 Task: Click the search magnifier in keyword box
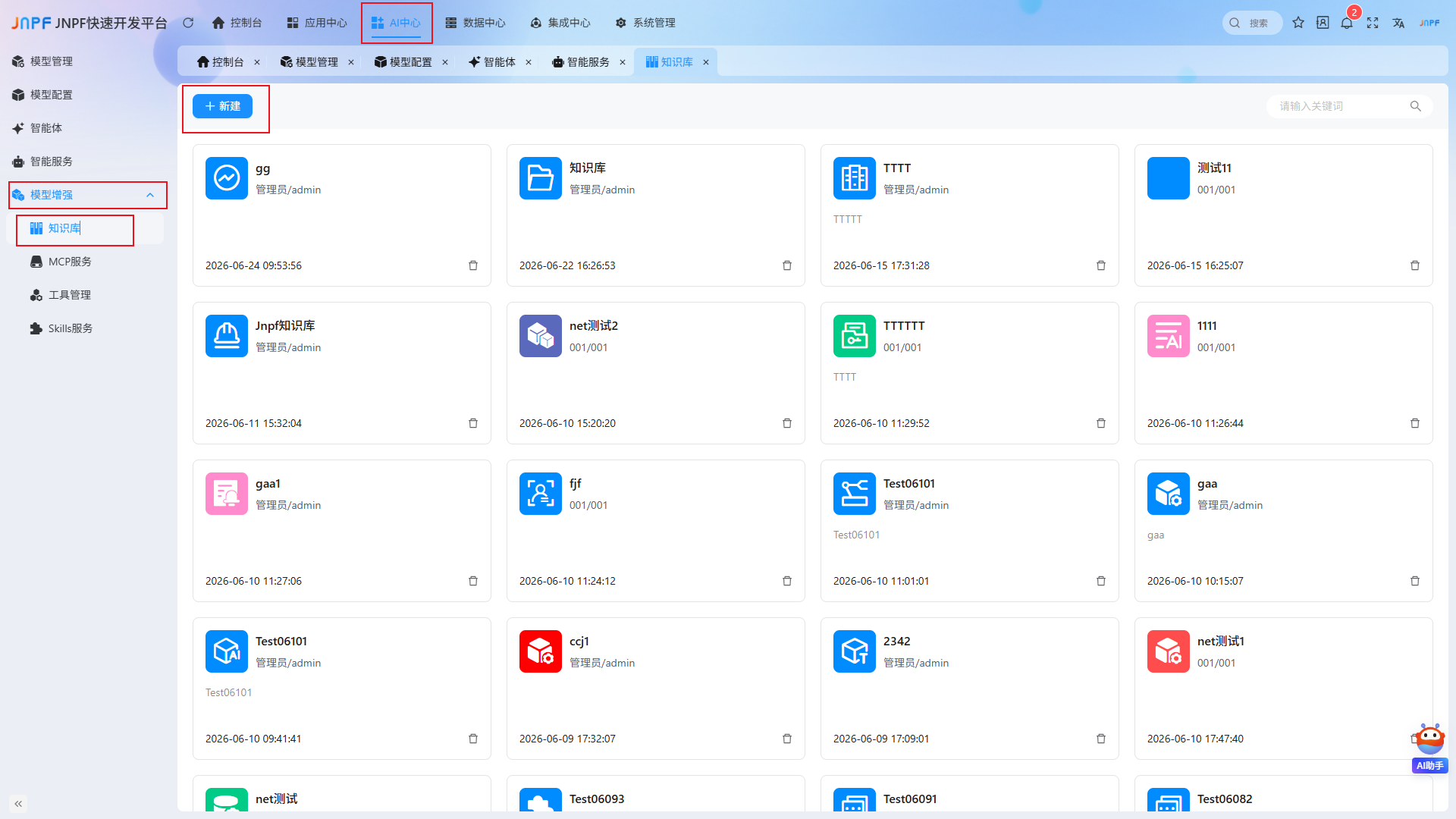[x=1415, y=106]
